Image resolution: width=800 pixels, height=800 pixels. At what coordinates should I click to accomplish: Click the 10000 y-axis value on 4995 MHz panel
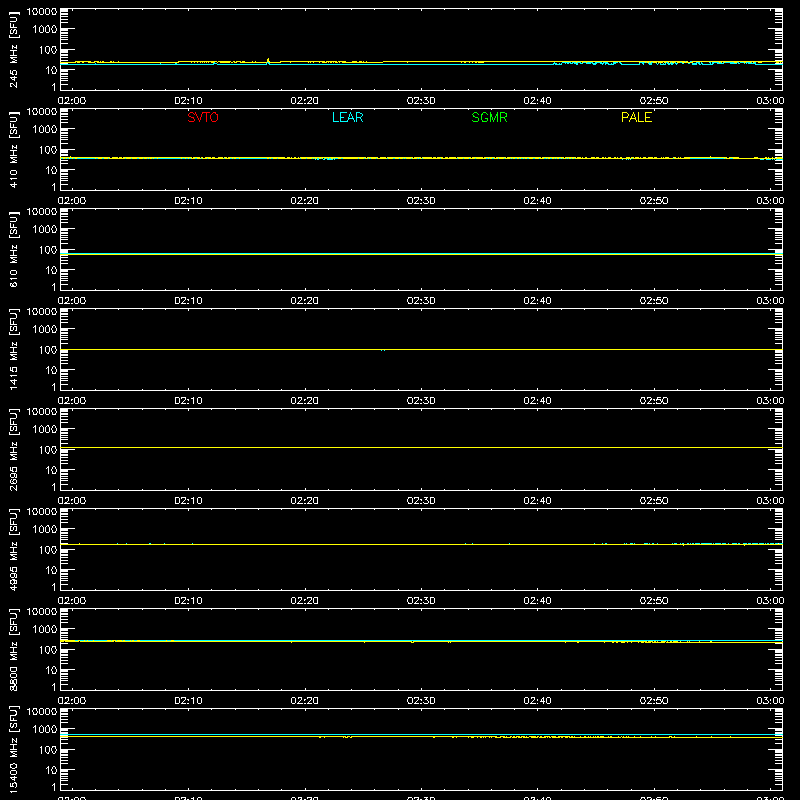(x=42, y=512)
